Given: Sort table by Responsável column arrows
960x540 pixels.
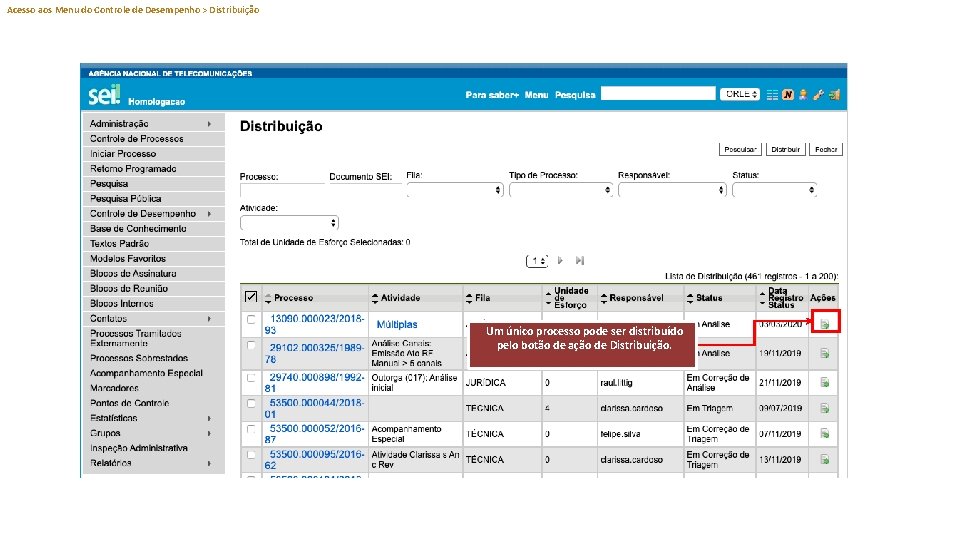Looking at the screenshot, I should pos(604,298).
